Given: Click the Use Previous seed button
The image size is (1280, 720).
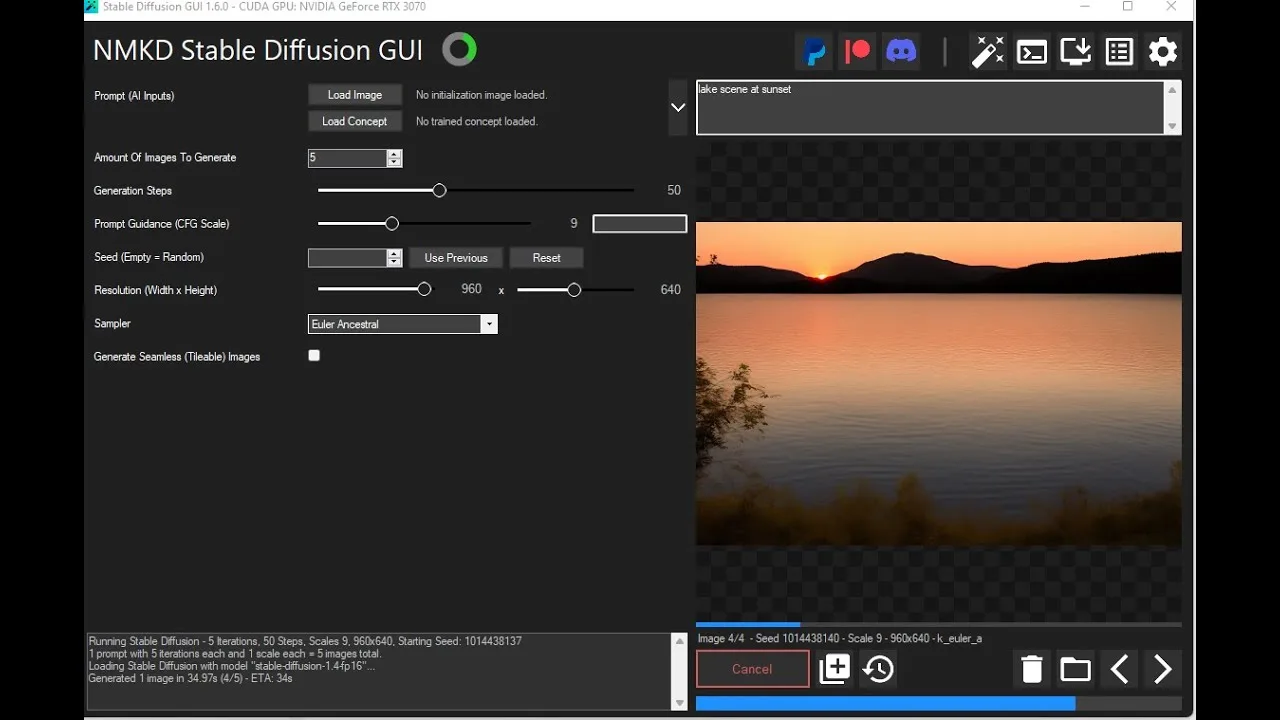Looking at the screenshot, I should 456,258.
